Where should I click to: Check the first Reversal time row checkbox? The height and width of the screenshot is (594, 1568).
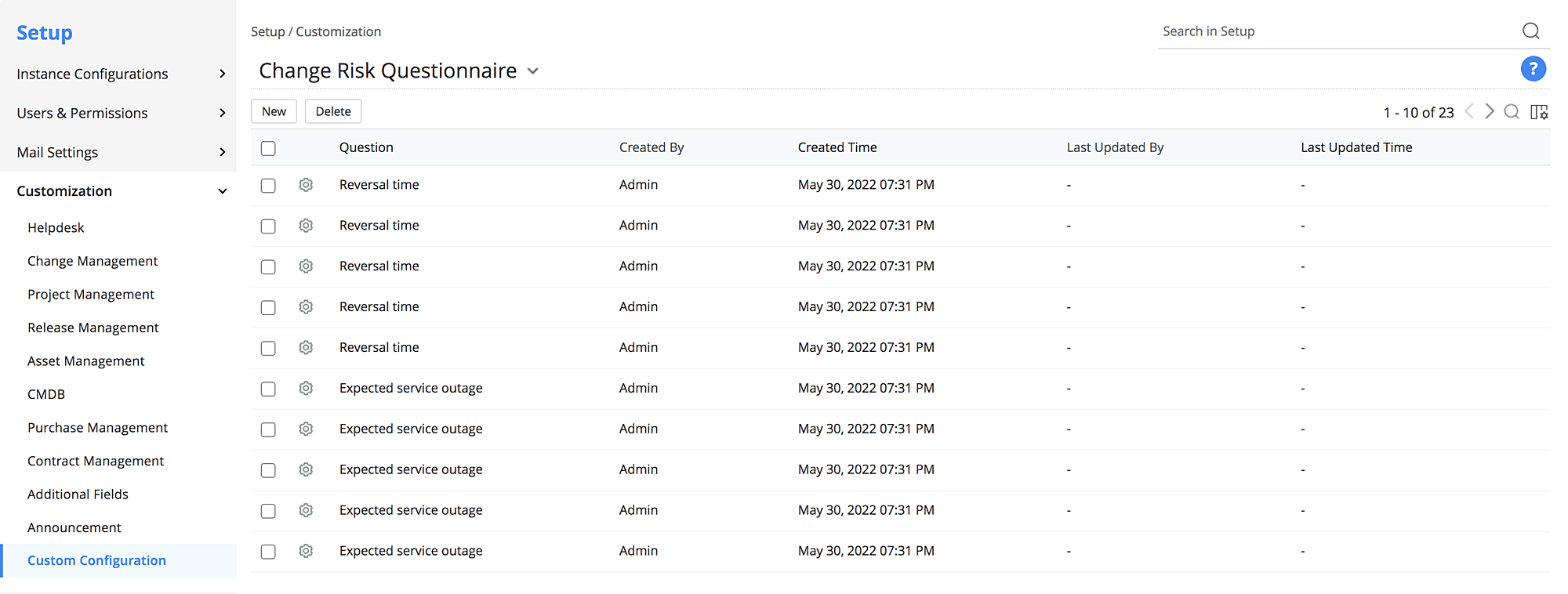[268, 186]
